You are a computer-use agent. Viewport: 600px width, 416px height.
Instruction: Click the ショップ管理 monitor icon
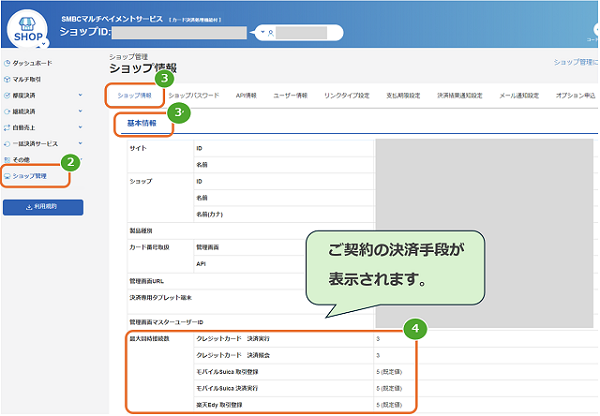point(7,176)
